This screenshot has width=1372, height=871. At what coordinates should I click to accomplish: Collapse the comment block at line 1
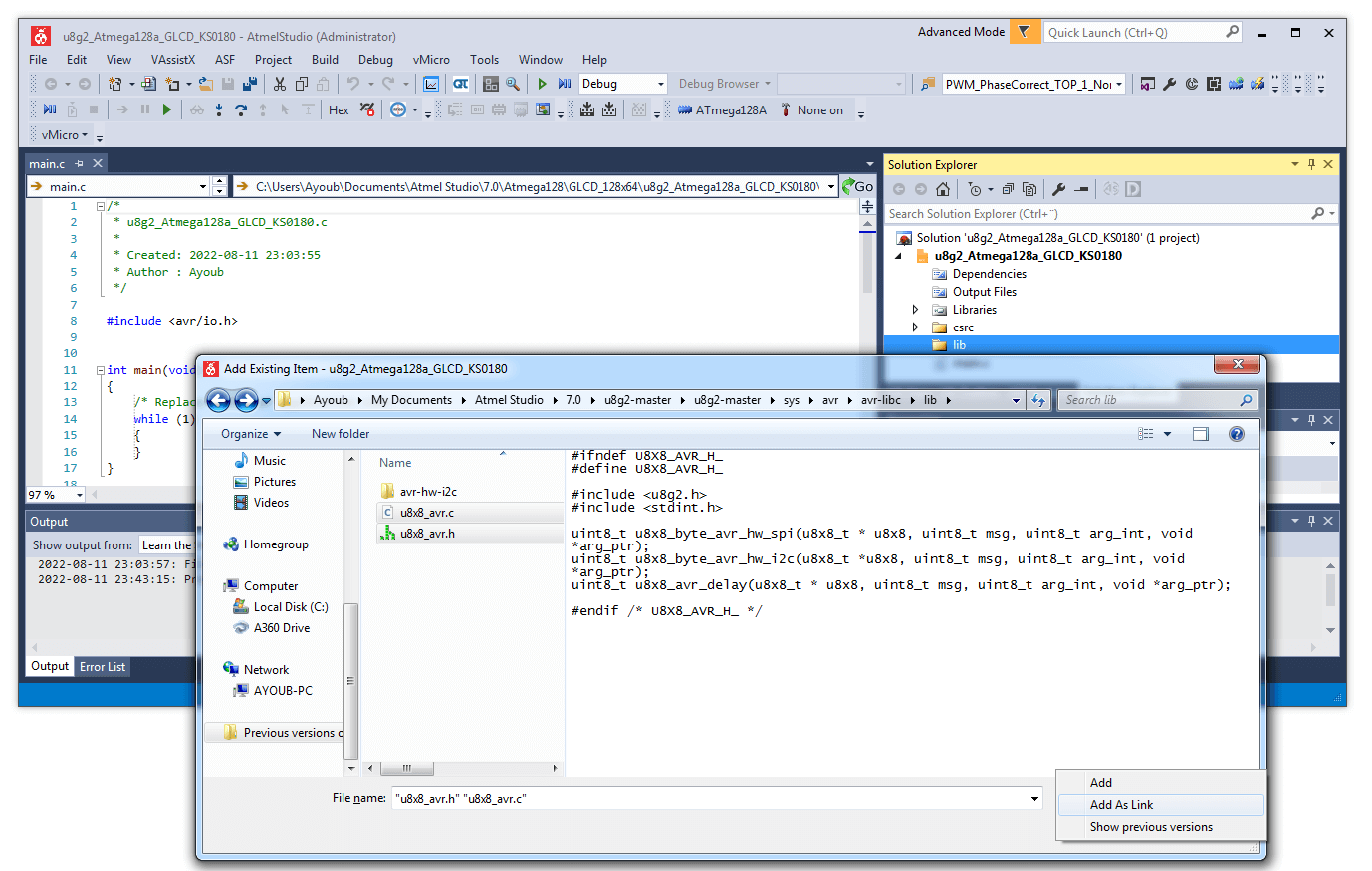pos(101,206)
